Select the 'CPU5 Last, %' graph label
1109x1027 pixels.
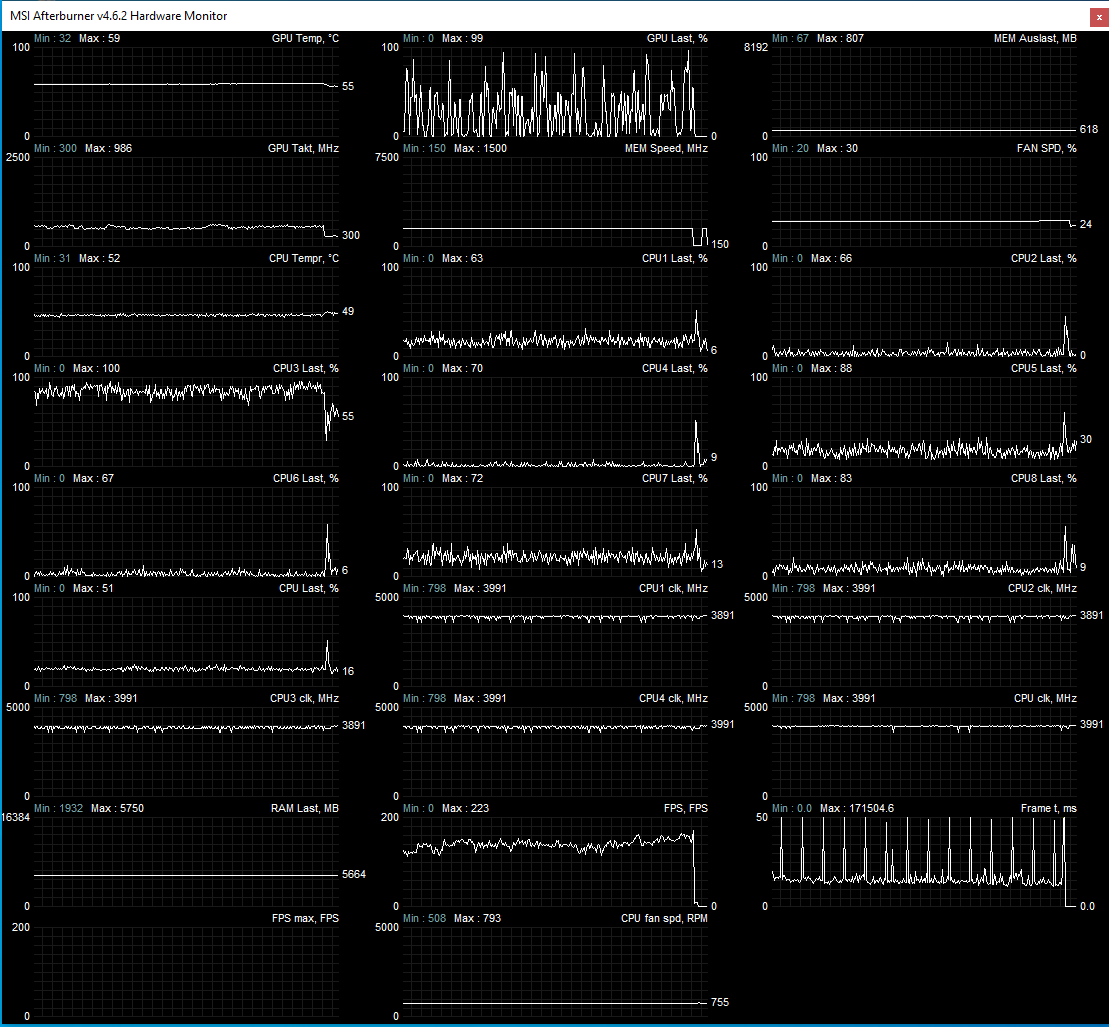point(1043,368)
